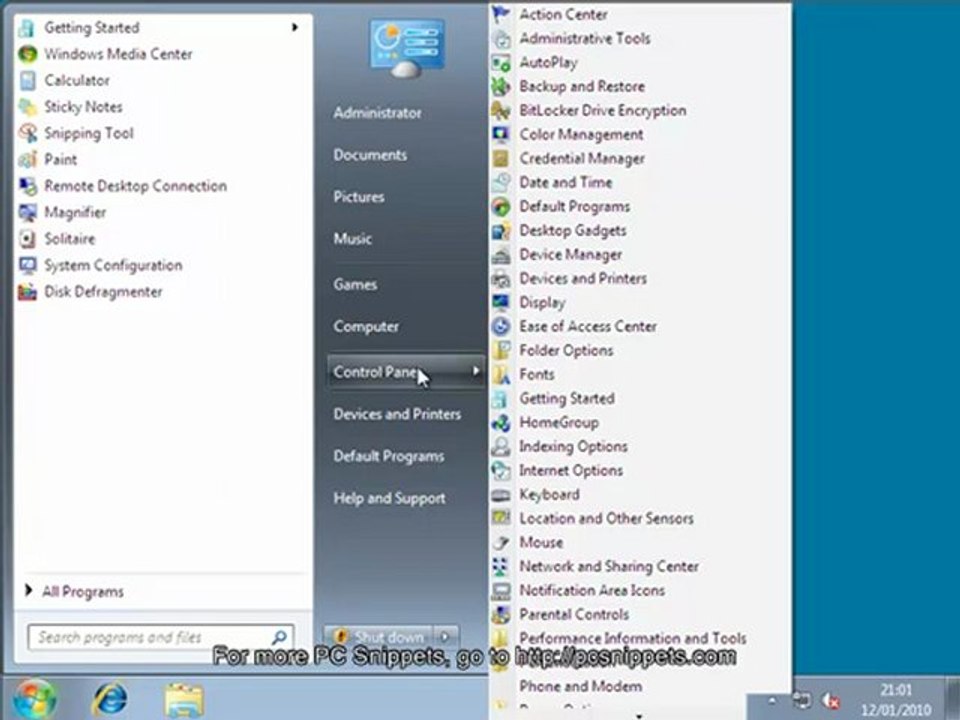Open the Date and Time clock icon

[501, 182]
